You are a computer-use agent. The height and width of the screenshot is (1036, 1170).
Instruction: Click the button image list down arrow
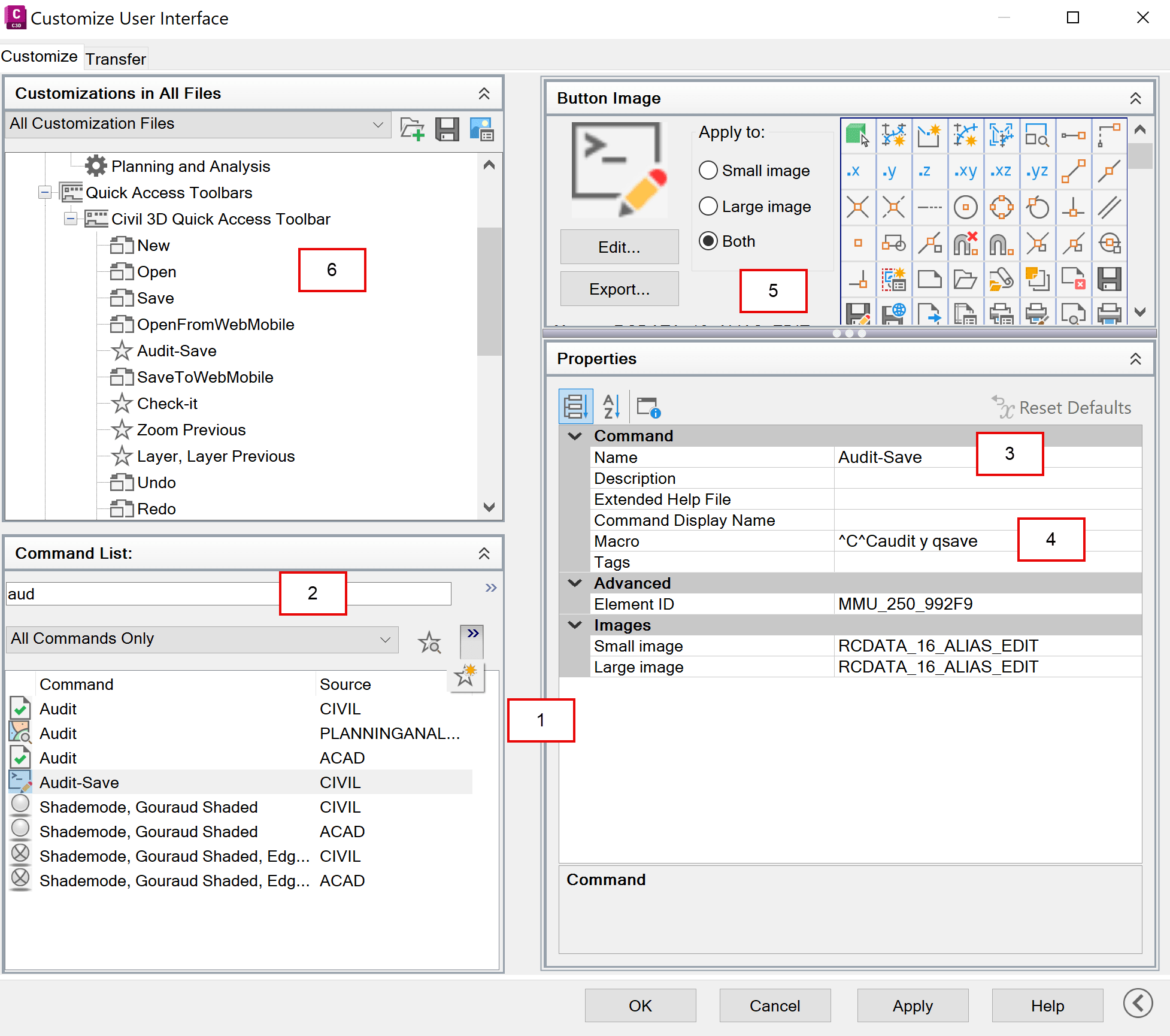(1139, 312)
